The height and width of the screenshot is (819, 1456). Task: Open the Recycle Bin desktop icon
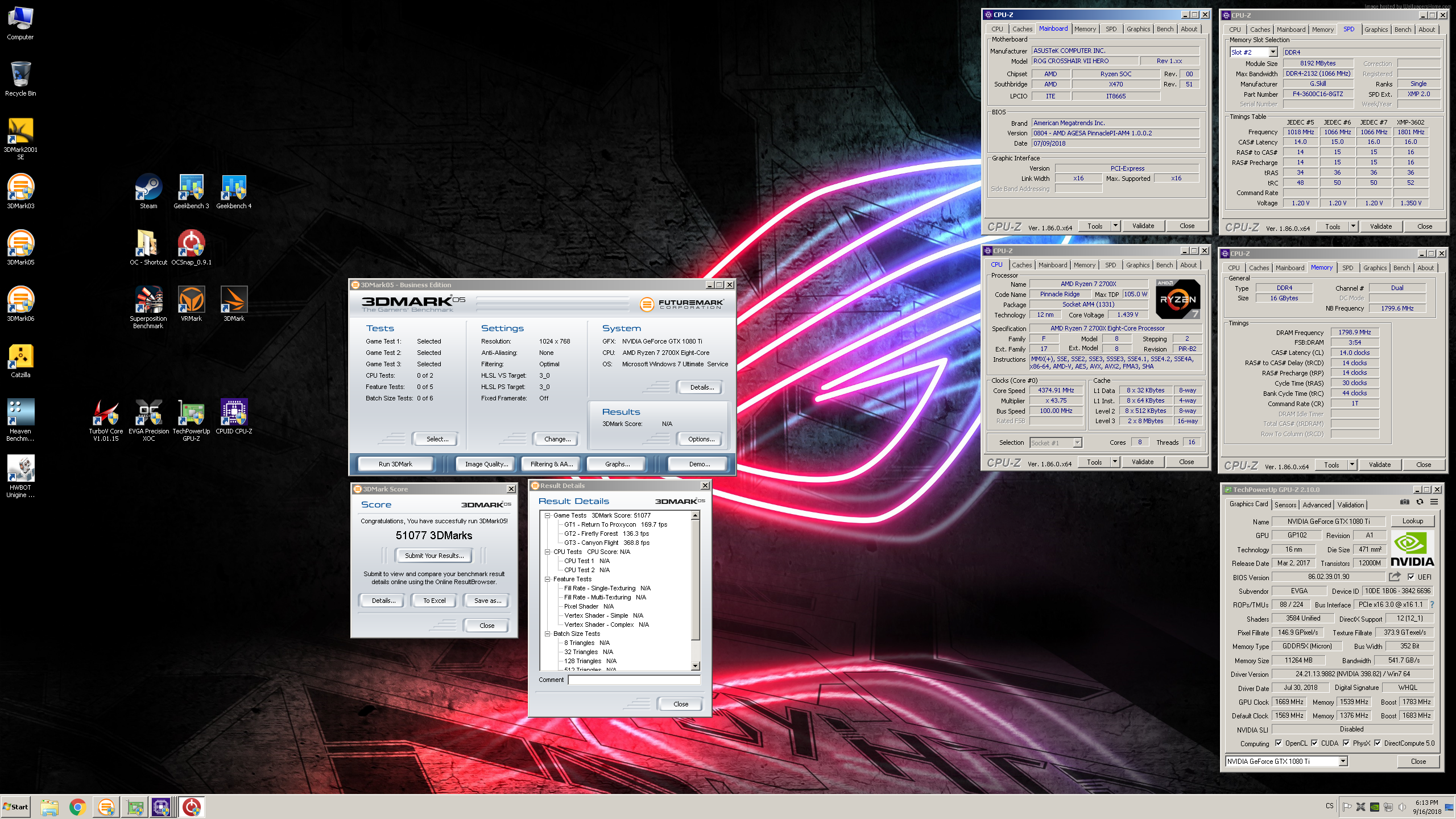pyautogui.click(x=20, y=79)
